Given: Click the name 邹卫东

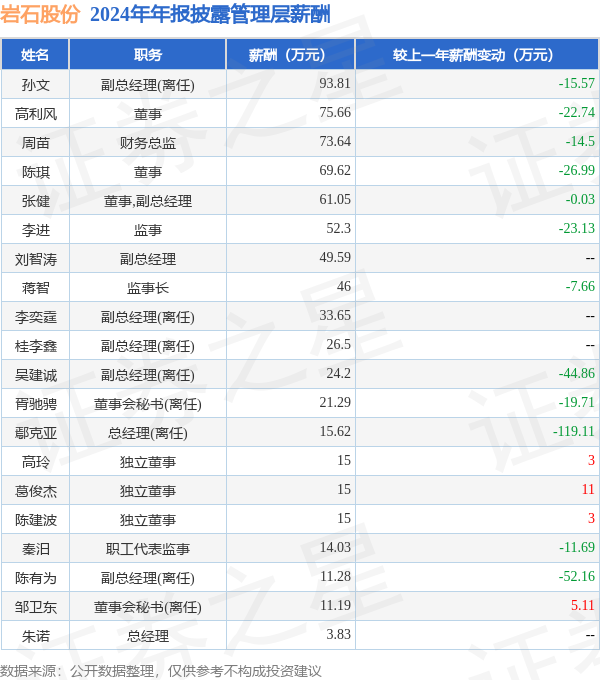Looking at the screenshot, I should (36, 608).
